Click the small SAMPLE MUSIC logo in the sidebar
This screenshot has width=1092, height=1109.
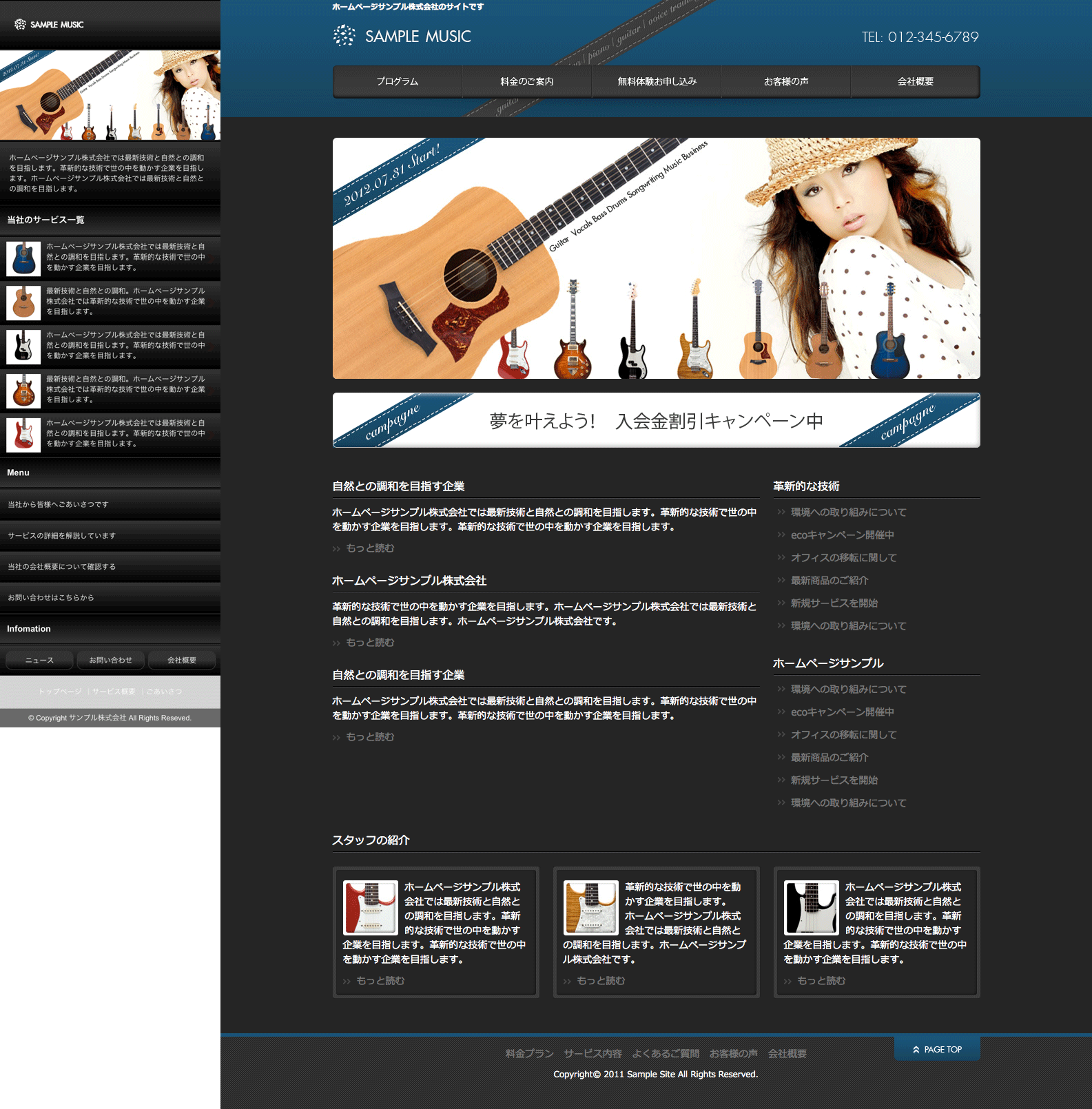point(49,25)
